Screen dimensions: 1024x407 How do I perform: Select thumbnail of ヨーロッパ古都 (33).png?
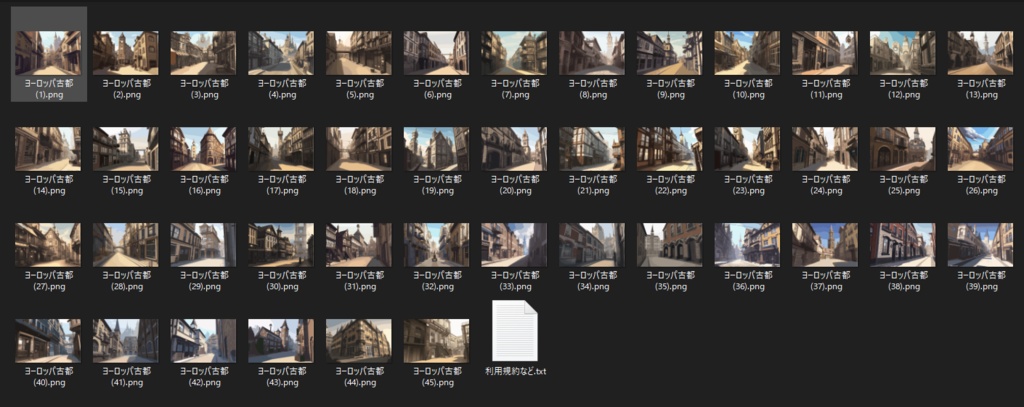pyautogui.click(x=514, y=245)
